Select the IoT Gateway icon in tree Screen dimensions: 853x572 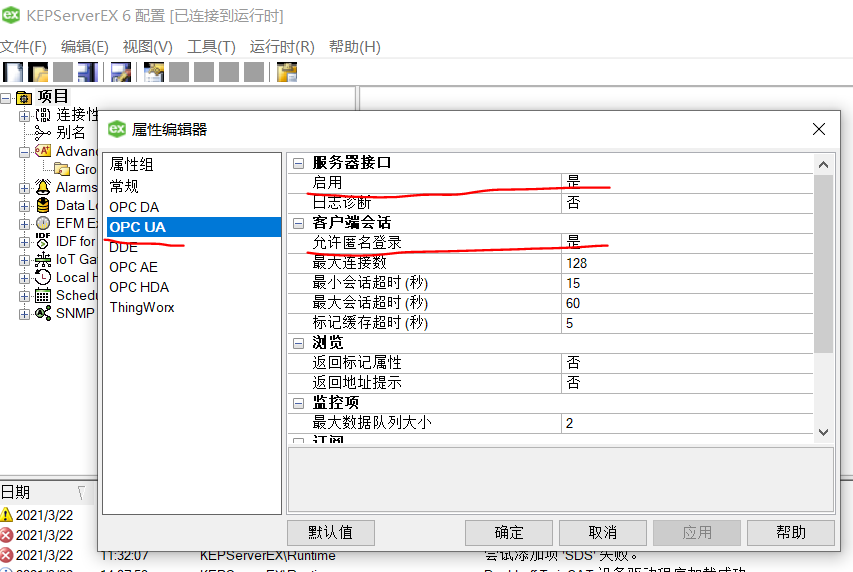(x=43, y=259)
